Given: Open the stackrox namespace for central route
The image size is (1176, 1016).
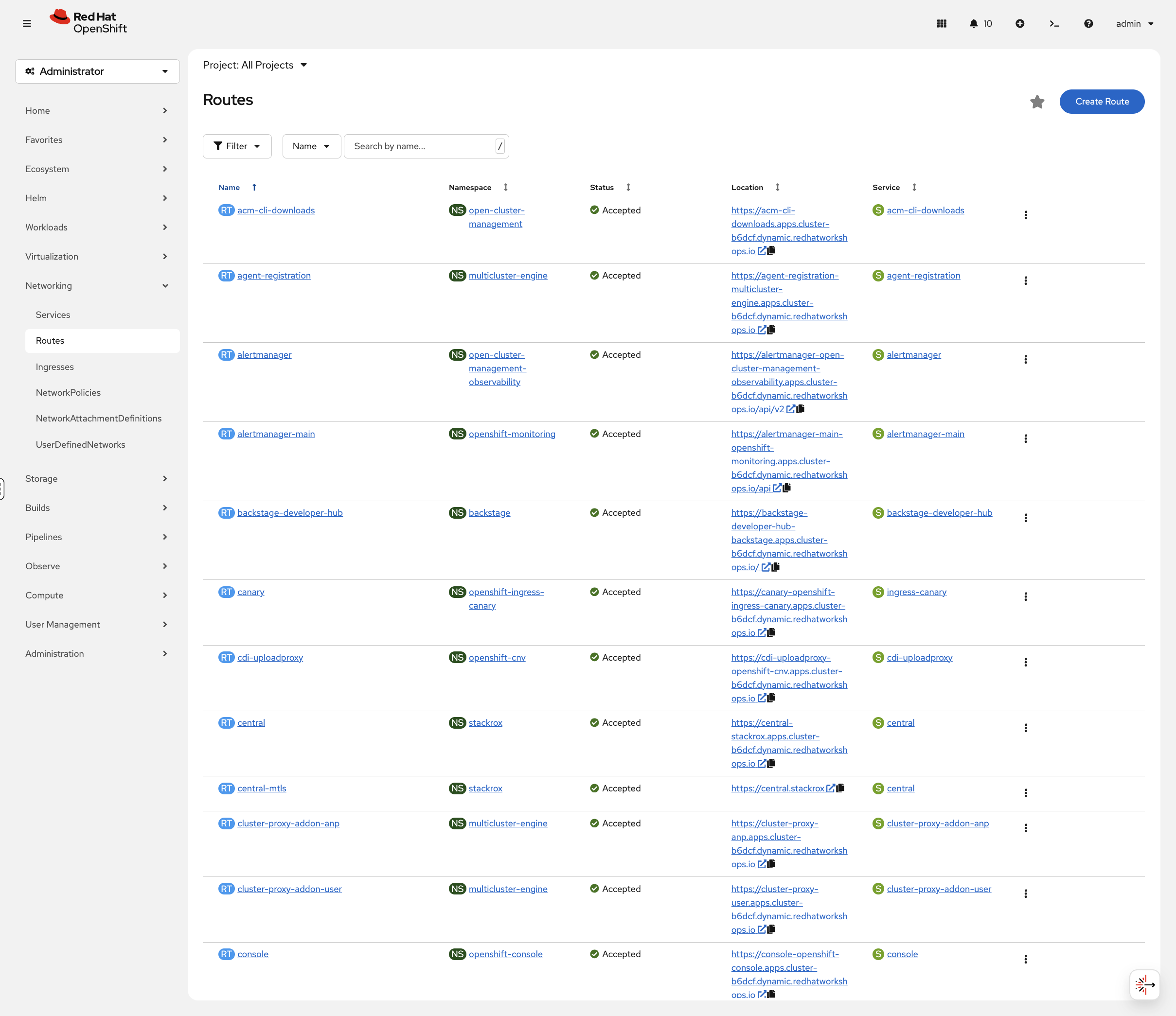Looking at the screenshot, I should 485,722.
